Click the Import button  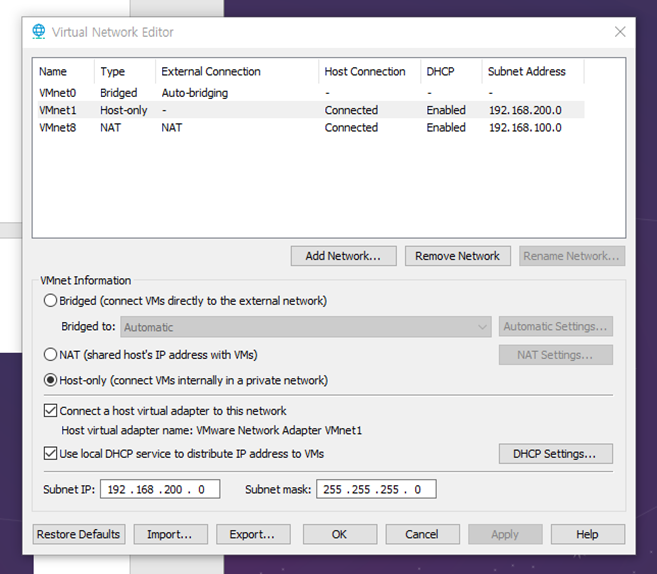(170, 534)
